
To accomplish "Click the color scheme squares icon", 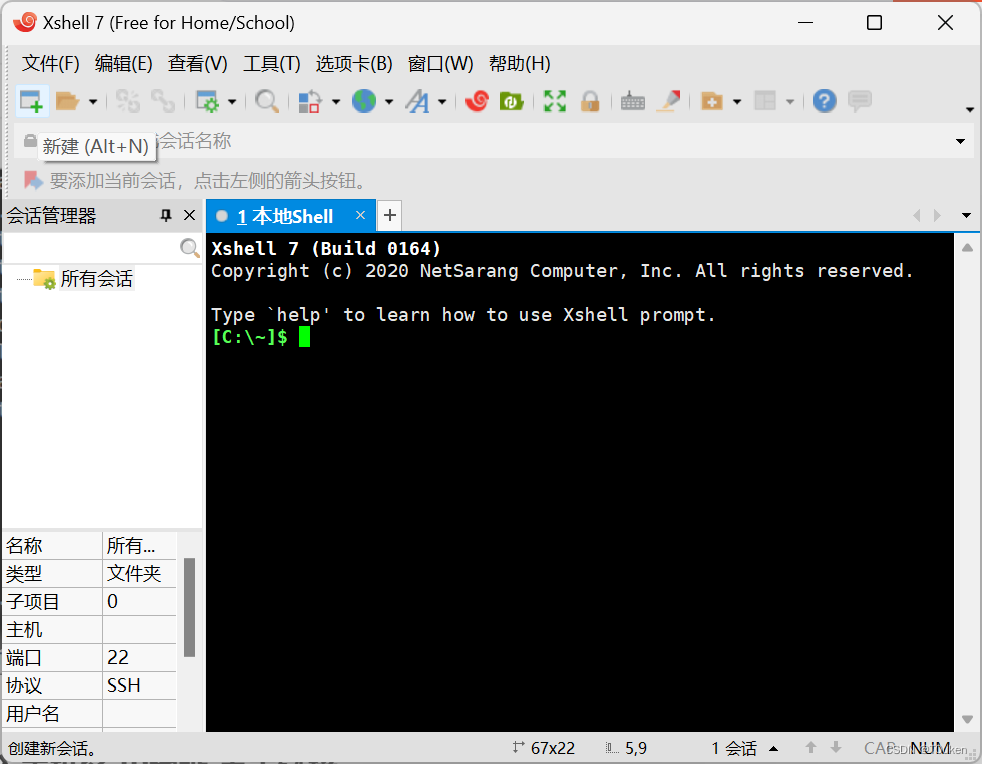I will click(x=310, y=101).
